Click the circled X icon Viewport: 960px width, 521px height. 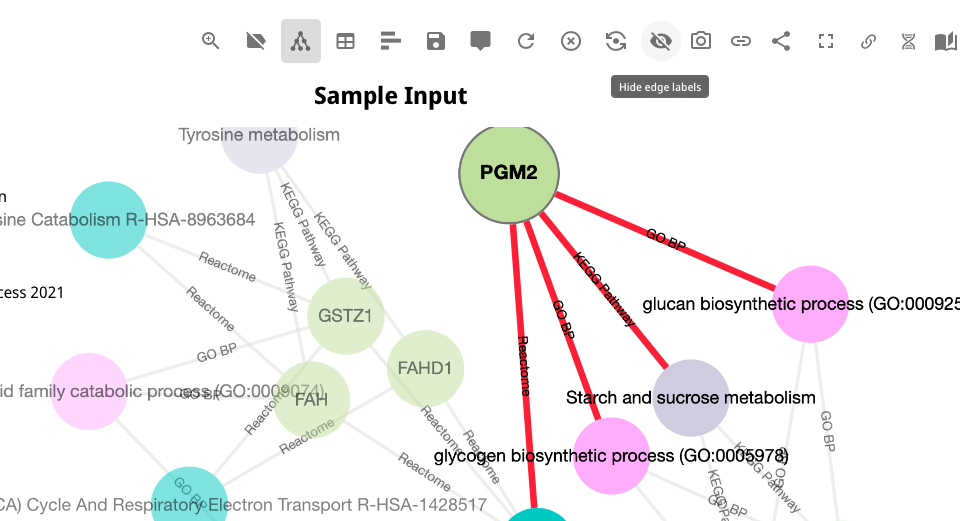click(571, 41)
